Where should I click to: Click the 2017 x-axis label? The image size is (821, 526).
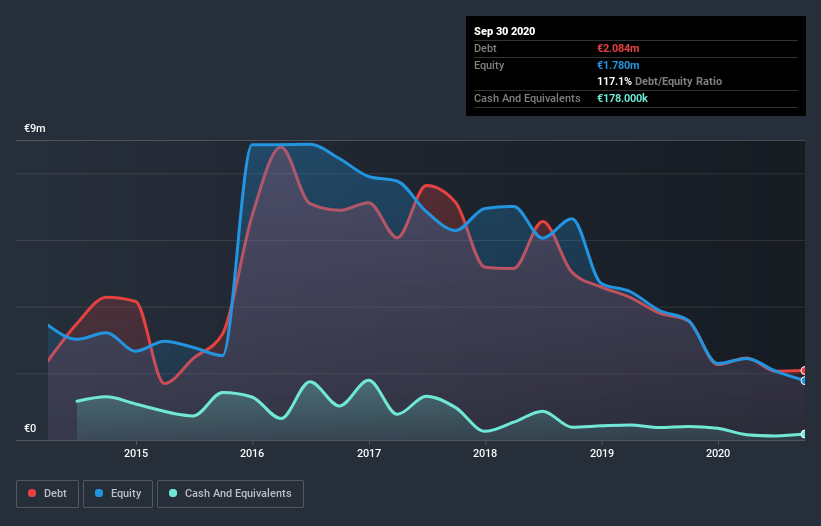coord(369,453)
